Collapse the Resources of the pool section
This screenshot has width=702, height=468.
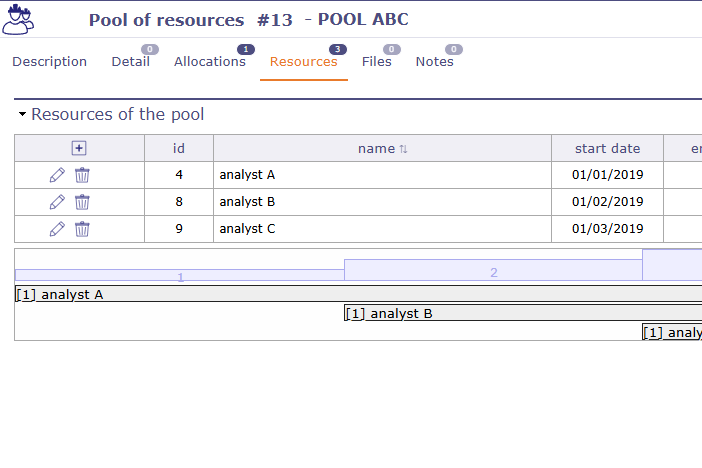point(22,115)
